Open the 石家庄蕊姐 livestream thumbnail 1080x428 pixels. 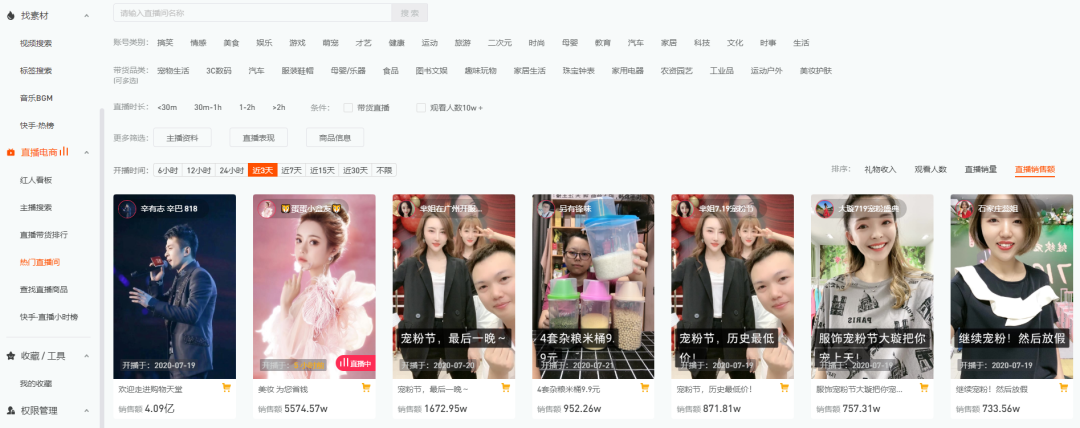pos(1012,286)
